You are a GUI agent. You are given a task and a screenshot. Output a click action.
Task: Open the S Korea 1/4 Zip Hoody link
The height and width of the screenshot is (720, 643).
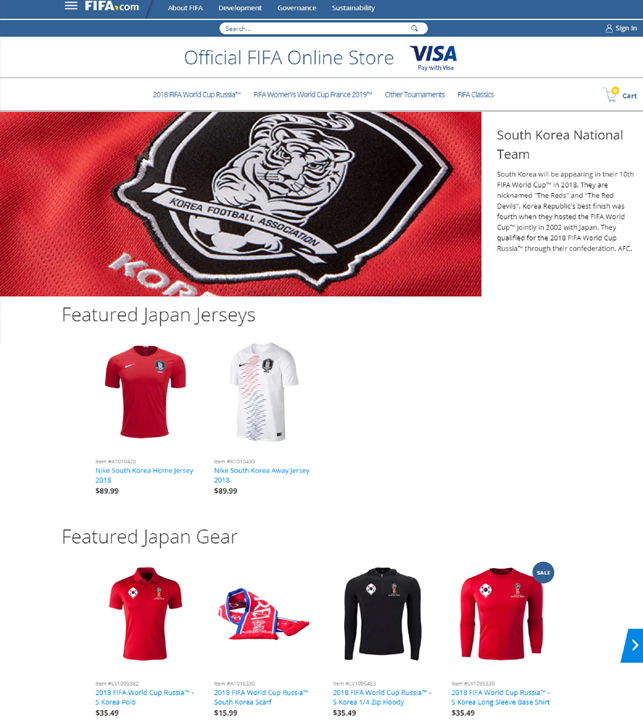tap(382, 698)
